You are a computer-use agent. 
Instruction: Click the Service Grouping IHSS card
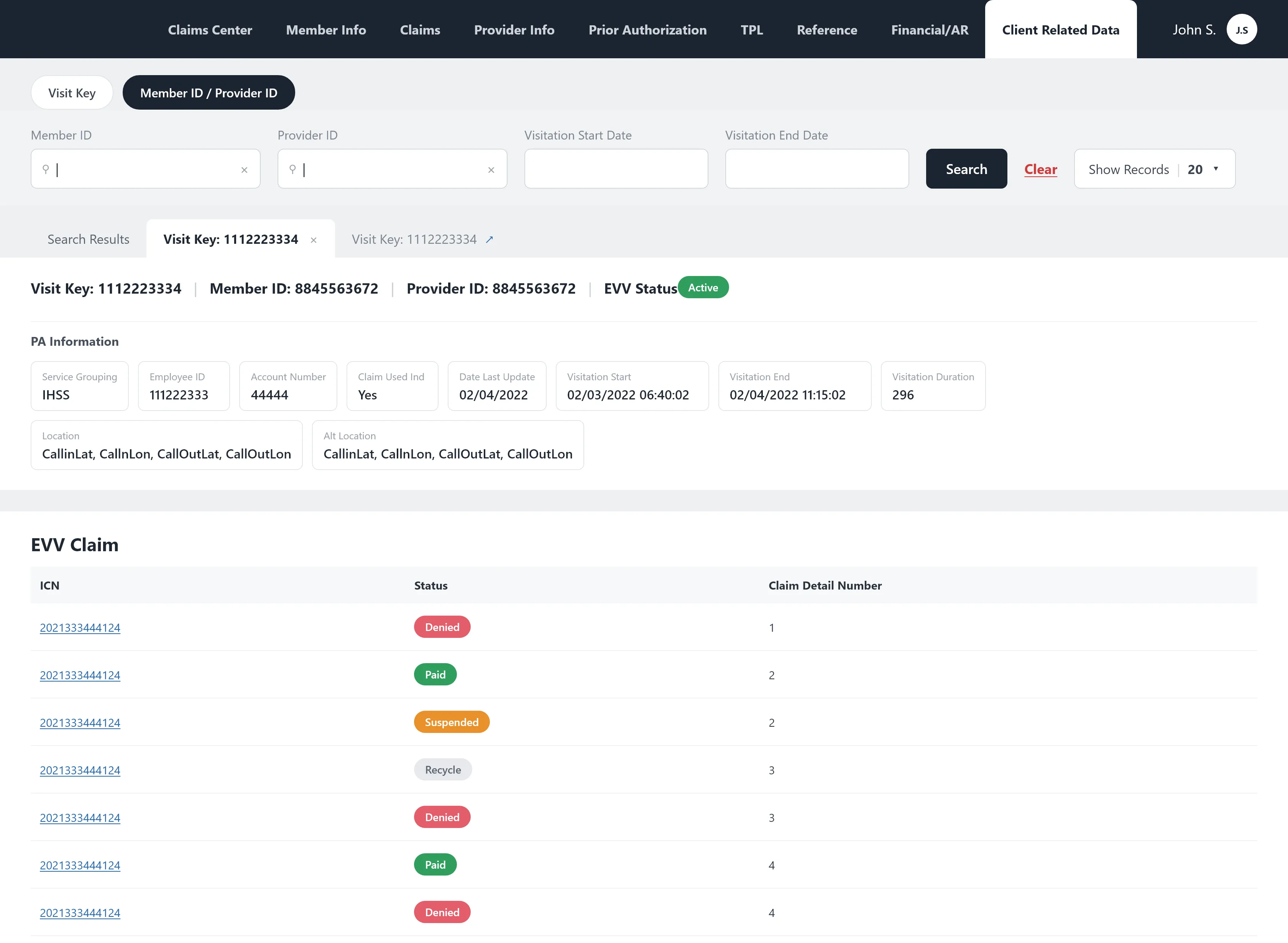(80, 386)
